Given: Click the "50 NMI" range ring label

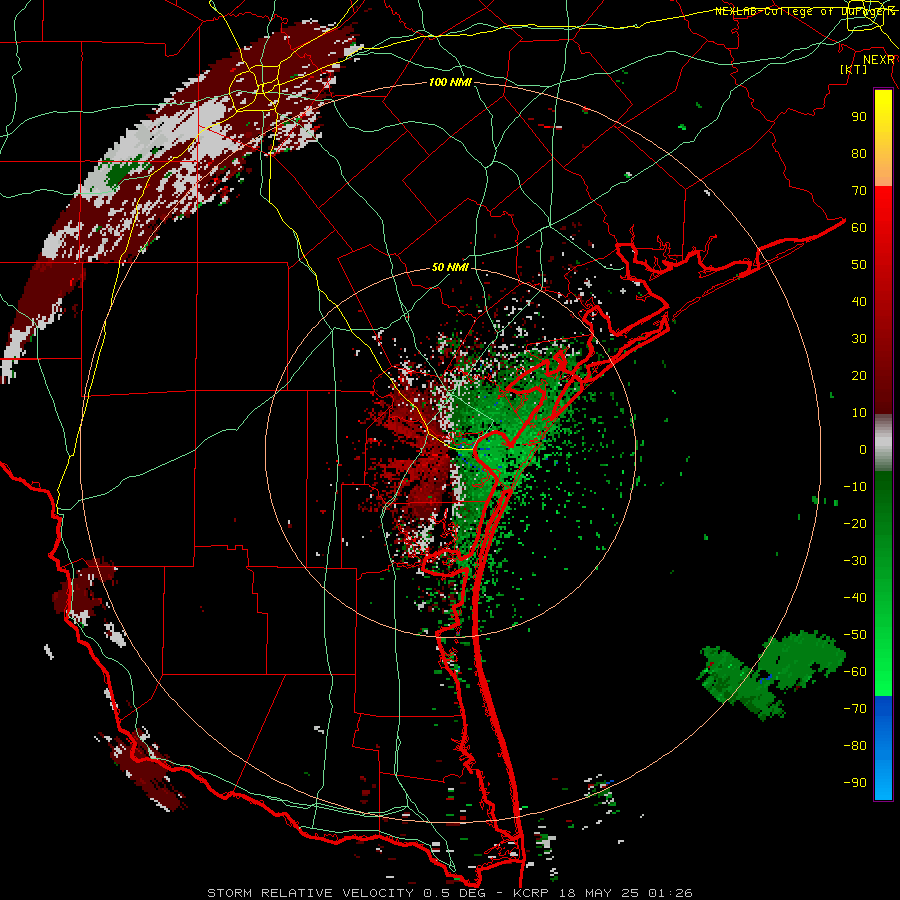Looking at the screenshot, I should point(450,267).
